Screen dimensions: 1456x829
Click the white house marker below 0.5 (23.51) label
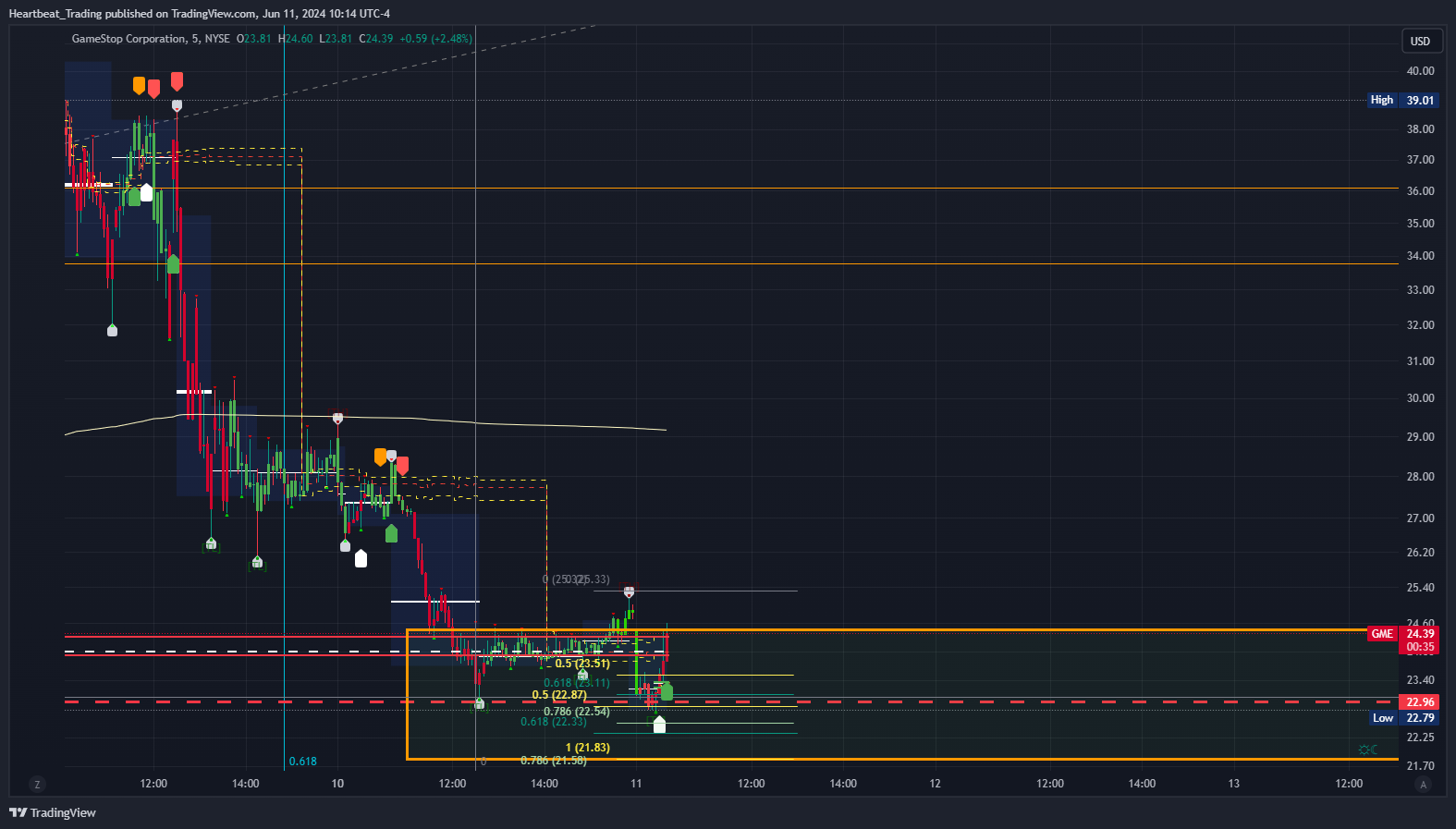pos(582,676)
